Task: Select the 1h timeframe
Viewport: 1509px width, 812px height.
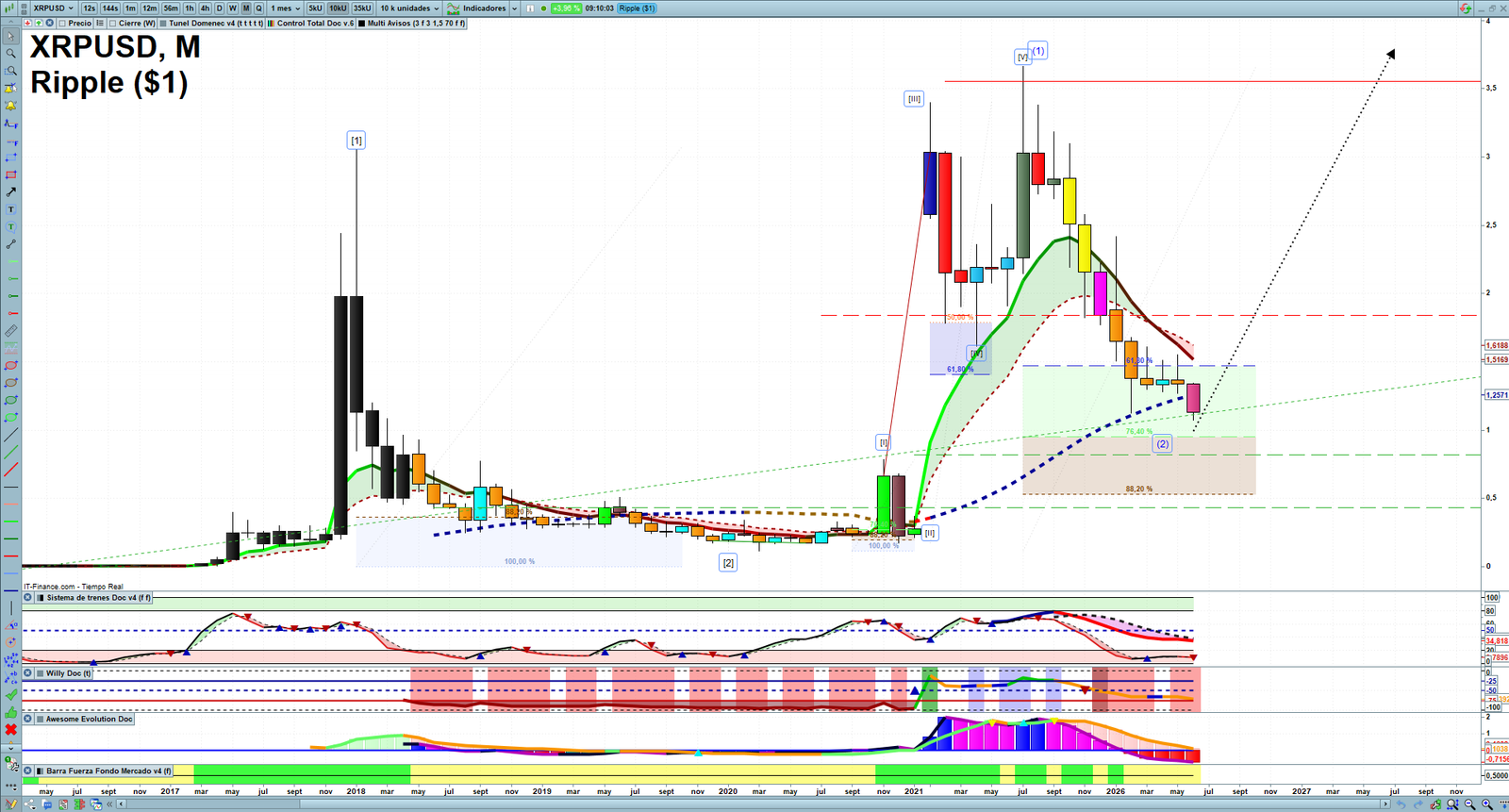Action: tap(189, 8)
